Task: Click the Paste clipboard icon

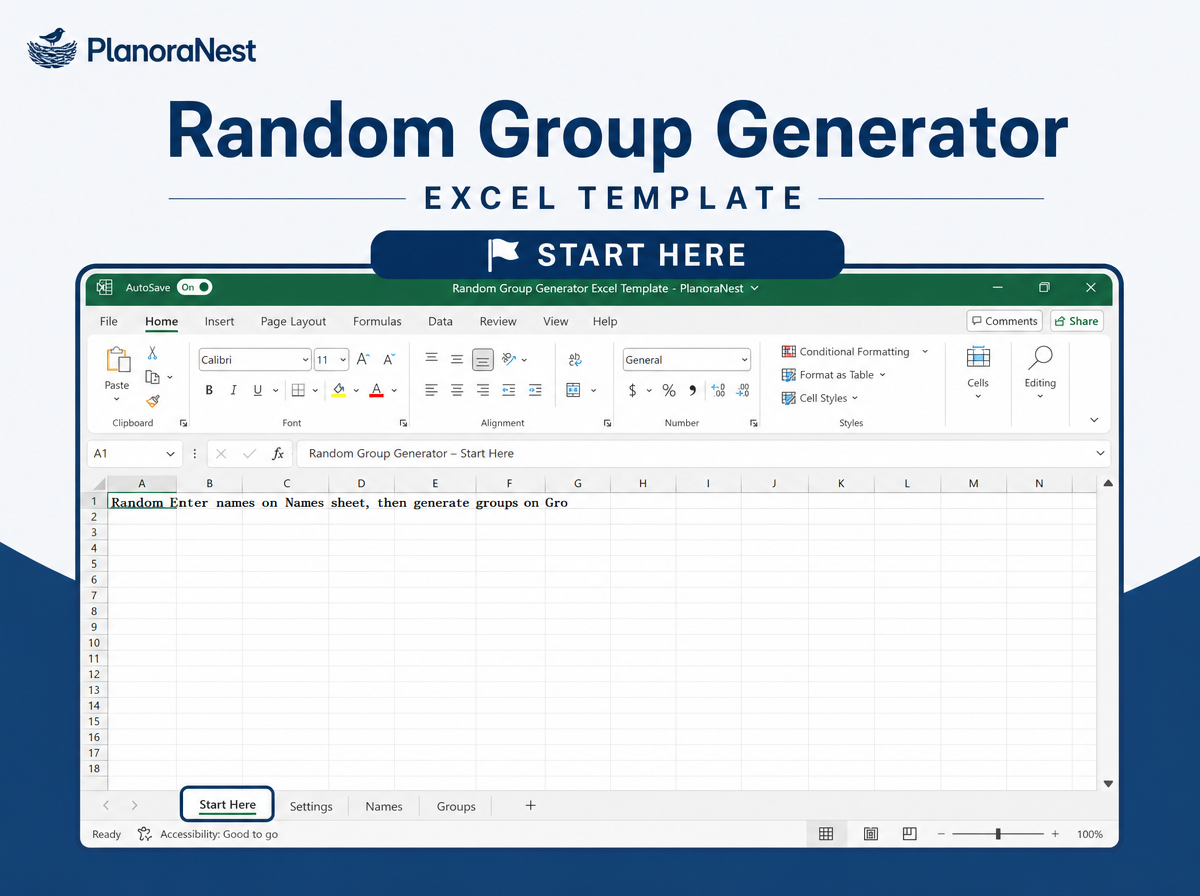Action: pyautogui.click(x=117, y=359)
